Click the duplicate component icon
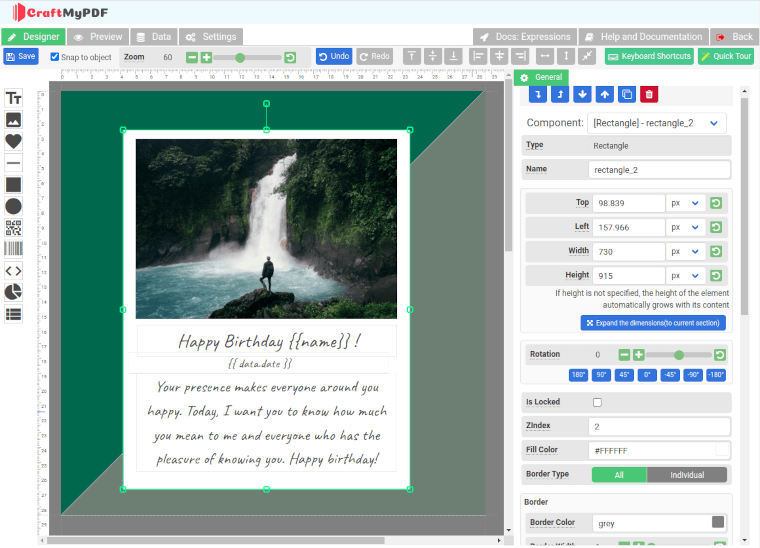The height and width of the screenshot is (548, 760). click(627, 94)
